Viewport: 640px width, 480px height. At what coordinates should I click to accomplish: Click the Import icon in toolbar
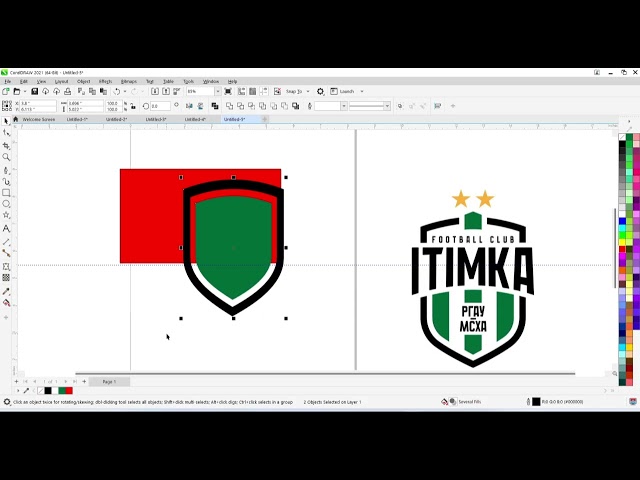coord(155,91)
